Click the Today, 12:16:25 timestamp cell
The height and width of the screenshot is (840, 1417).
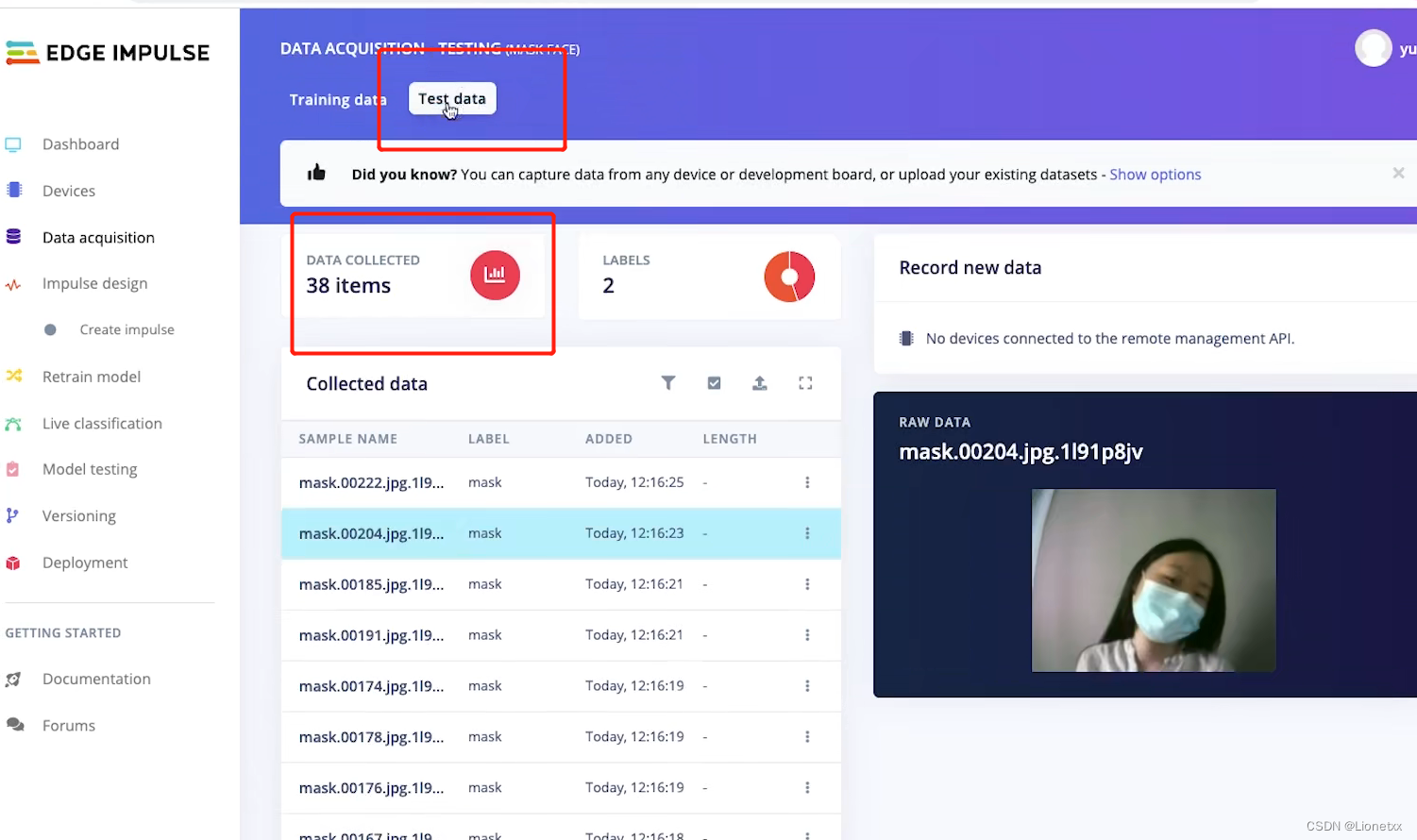(x=634, y=482)
